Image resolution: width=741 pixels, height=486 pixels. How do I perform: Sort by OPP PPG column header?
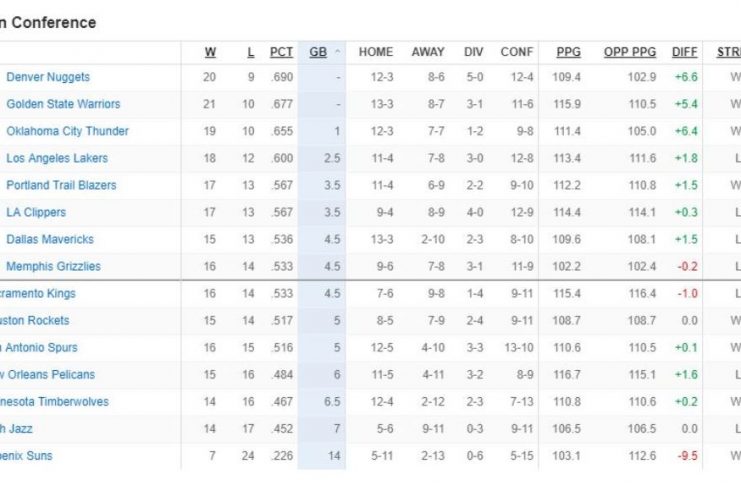(x=630, y=52)
